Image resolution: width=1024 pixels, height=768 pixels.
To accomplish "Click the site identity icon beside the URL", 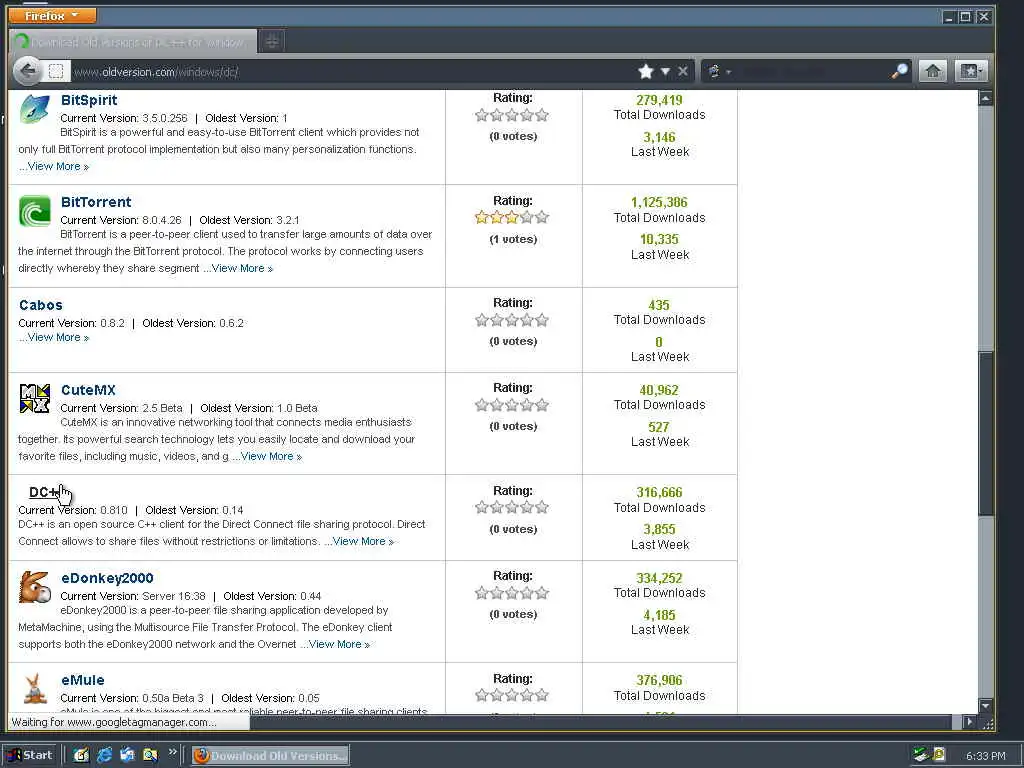I will [56, 71].
